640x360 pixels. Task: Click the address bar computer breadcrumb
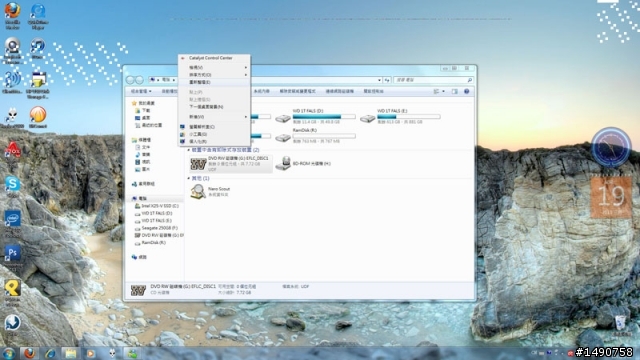166,80
